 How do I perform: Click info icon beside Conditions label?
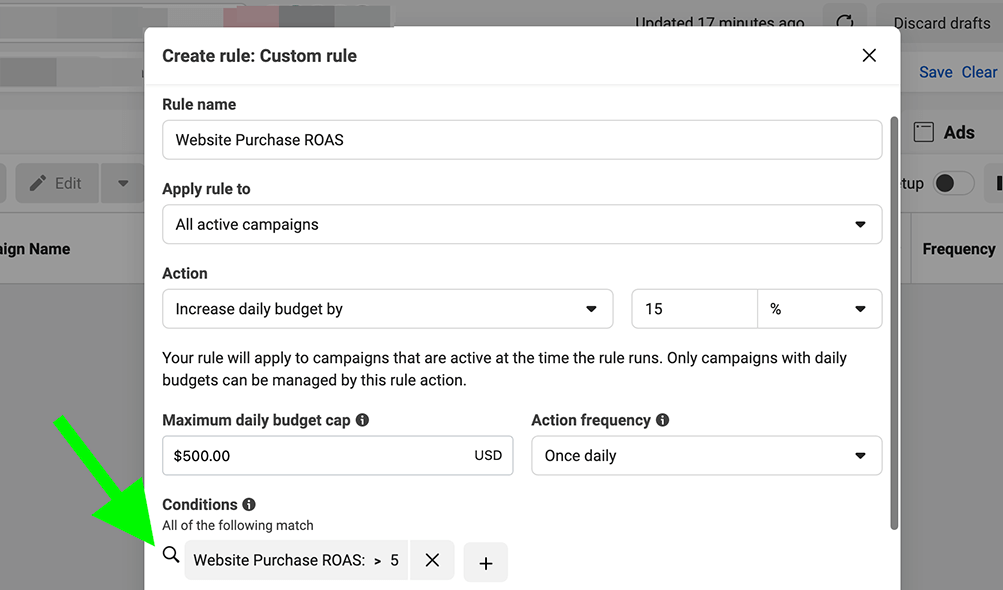pyautogui.click(x=249, y=505)
